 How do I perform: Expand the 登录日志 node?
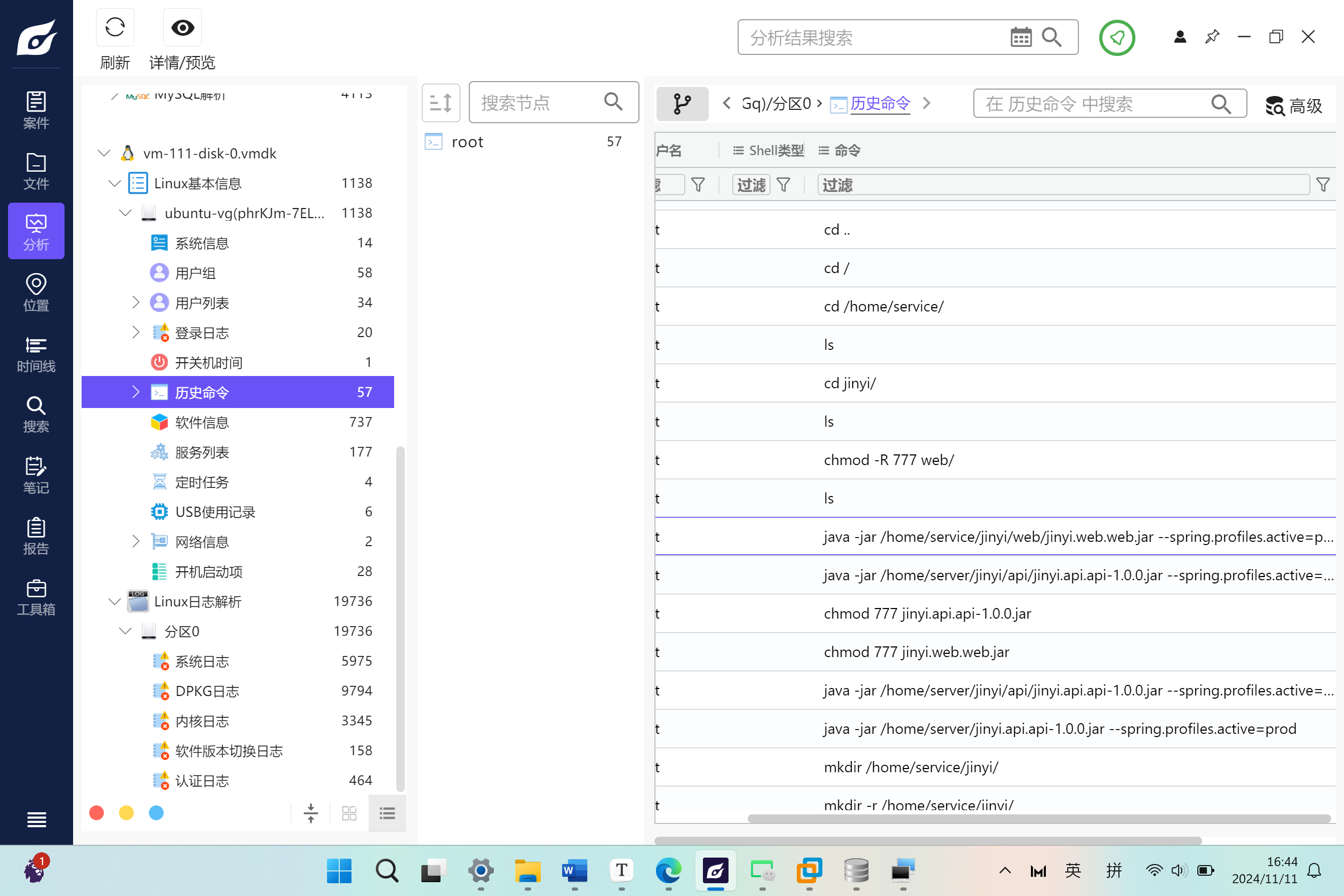(135, 332)
